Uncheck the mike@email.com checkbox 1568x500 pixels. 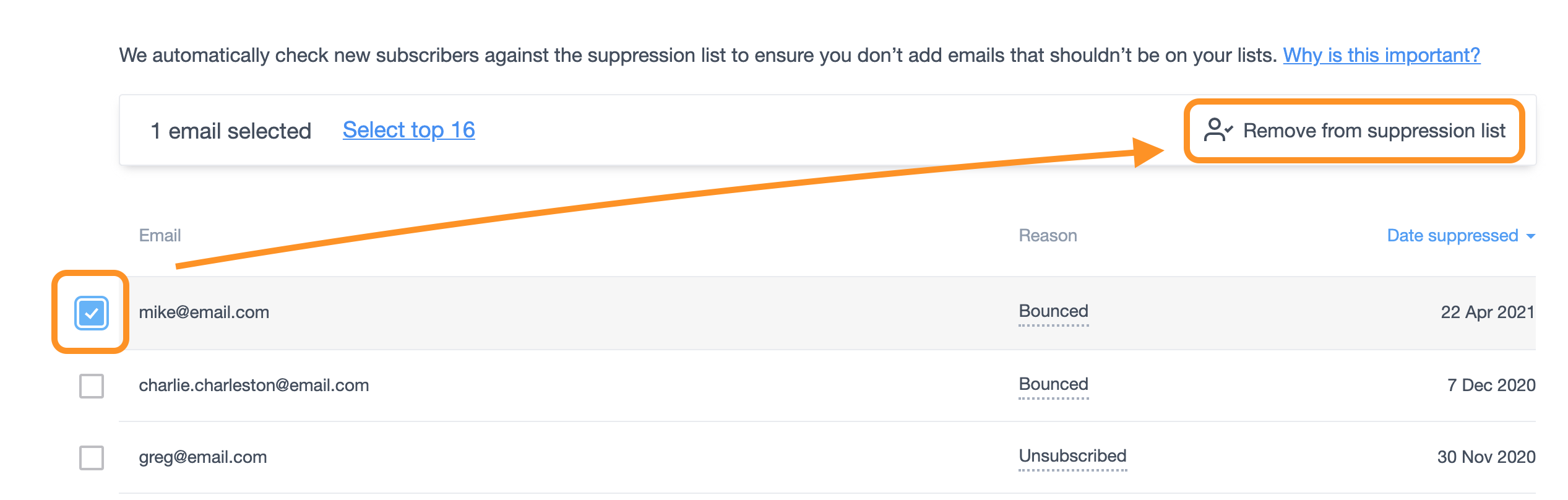pyautogui.click(x=92, y=313)
